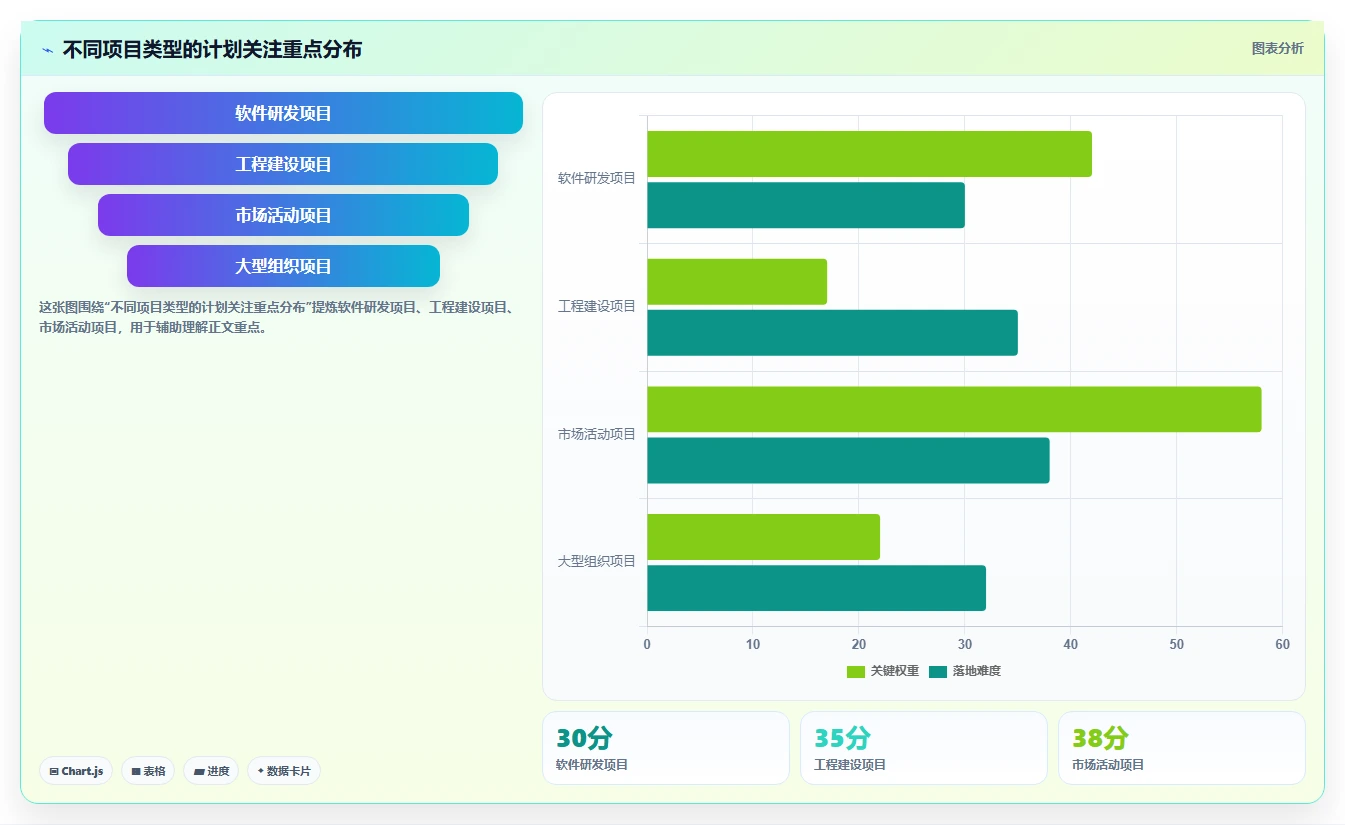
Task: Toggle the 关键权重 legend color swatch
Action: [856, 671]
